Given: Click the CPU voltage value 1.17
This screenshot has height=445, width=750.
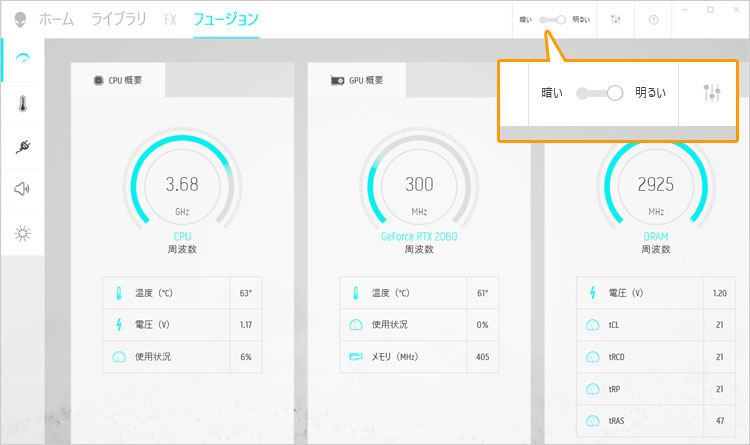Looking at the screenshot, I should tap(246, 325).
